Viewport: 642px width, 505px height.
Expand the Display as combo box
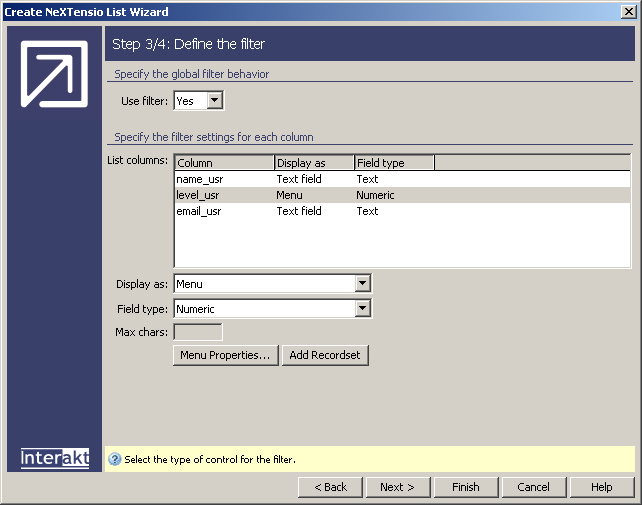[362, 284]
